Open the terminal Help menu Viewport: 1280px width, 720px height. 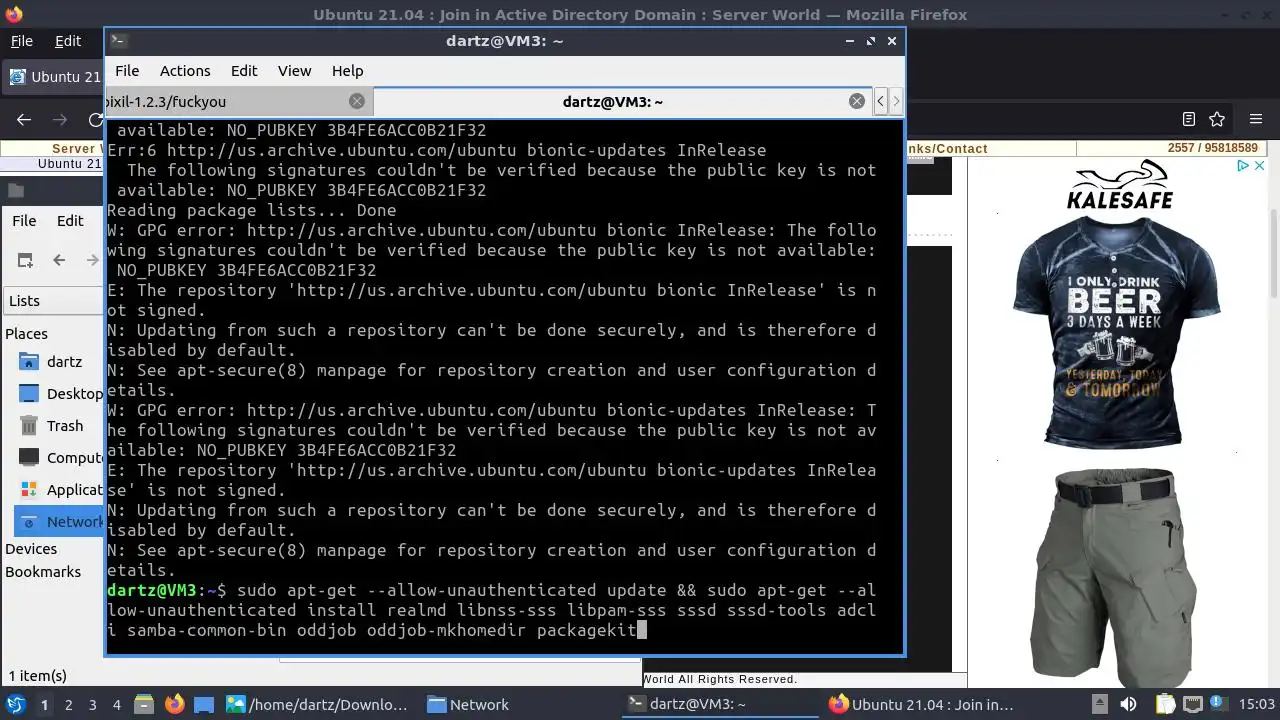(x=347, y=71)
